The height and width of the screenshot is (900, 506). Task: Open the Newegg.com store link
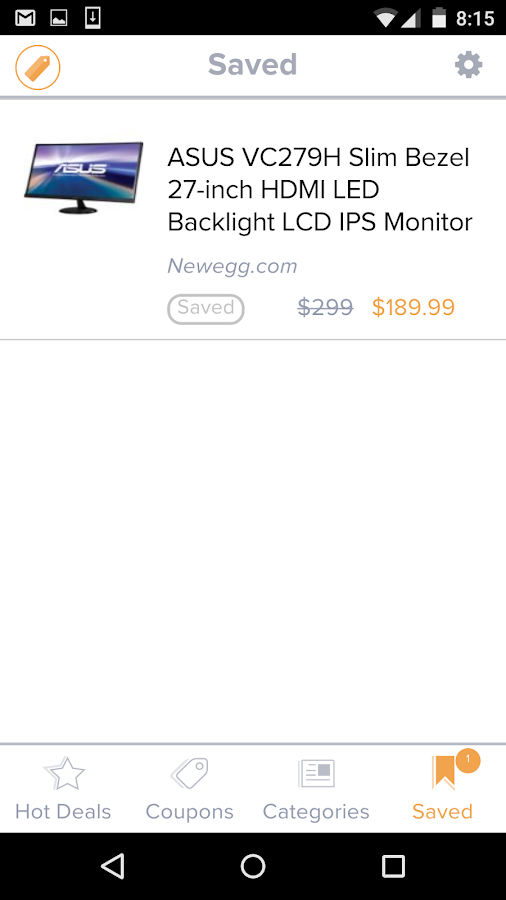click(x=232, y=266)
